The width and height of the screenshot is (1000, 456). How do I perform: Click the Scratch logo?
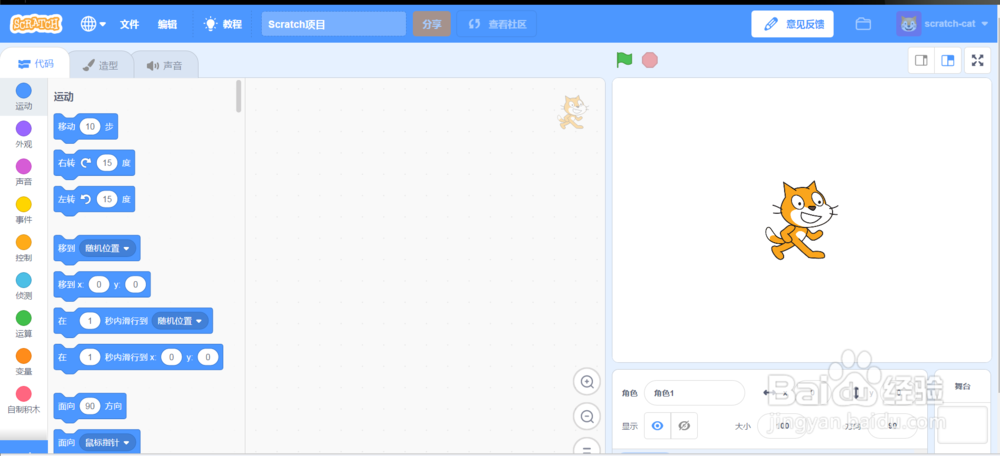click(36, 24)
